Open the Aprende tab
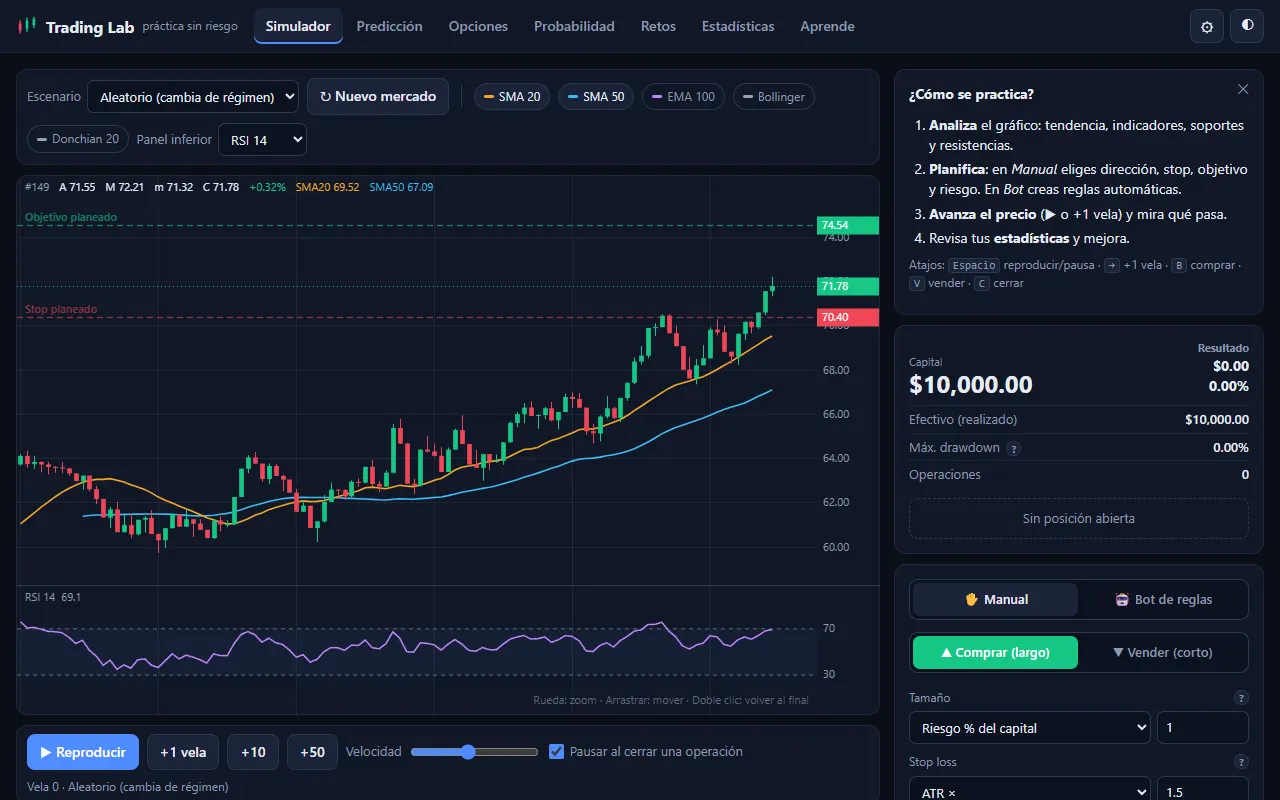This screenshot has height=800, width=1280. point(827,26)
